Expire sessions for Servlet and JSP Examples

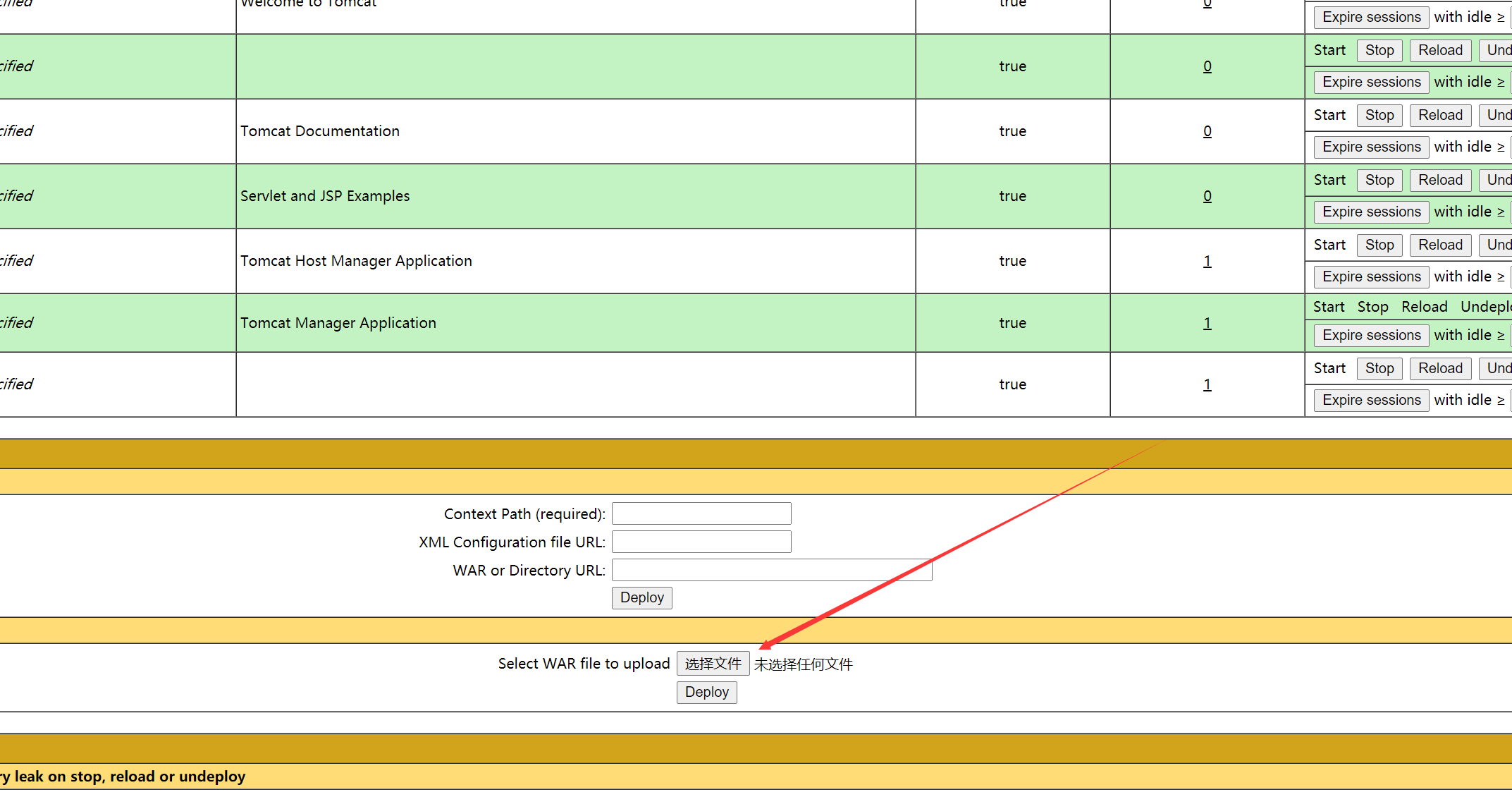click(x=1371, y=212)
